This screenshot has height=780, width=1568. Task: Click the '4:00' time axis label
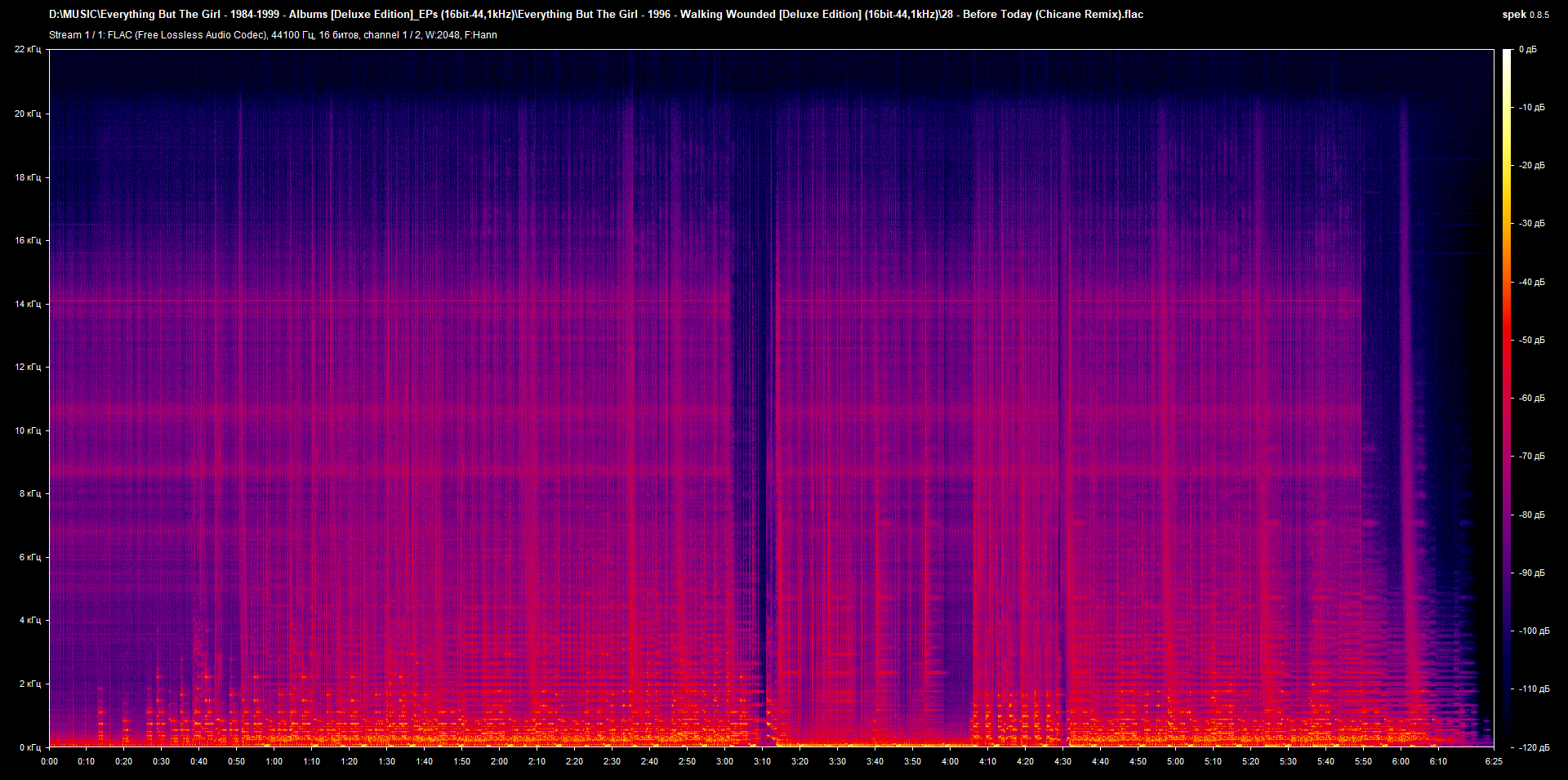pyautogui.click(x=950, y=761)
